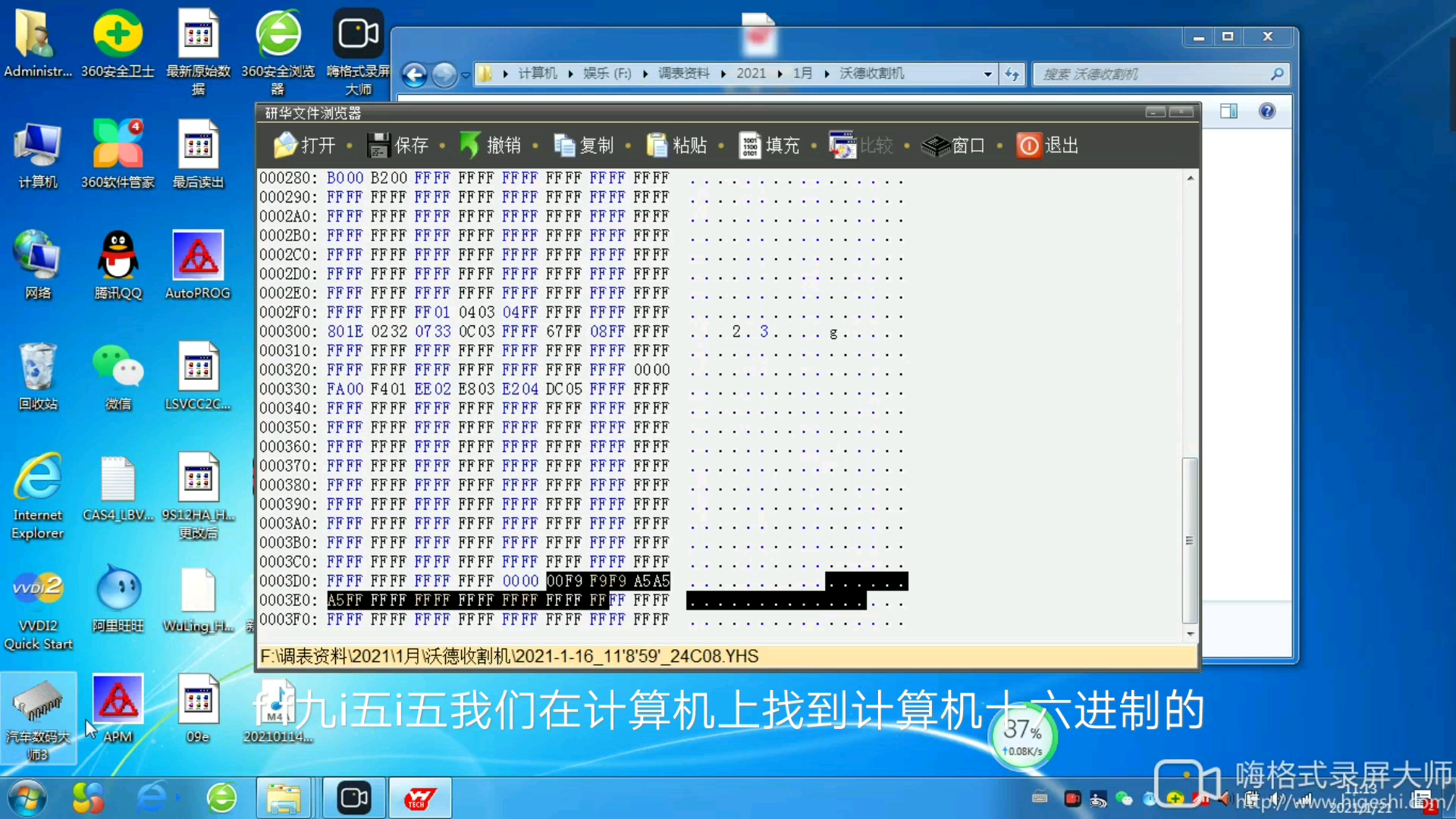Click the hex editor vertical scrollbar thumb
Image resolution: width=1456 pixels, height=819 pixels.
pos(1190,540)
